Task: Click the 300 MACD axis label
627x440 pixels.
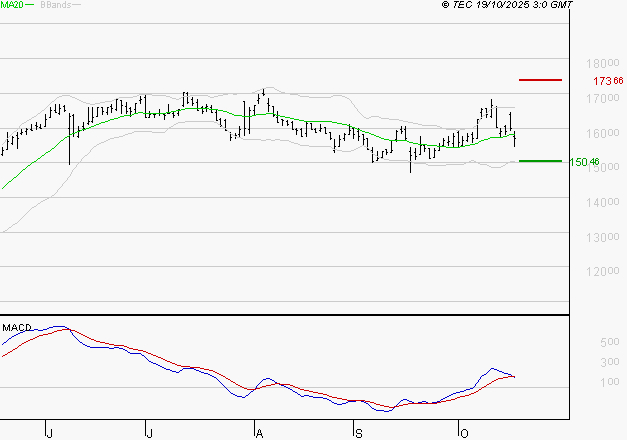Action: pyautogui.click(x=609, y=362)
